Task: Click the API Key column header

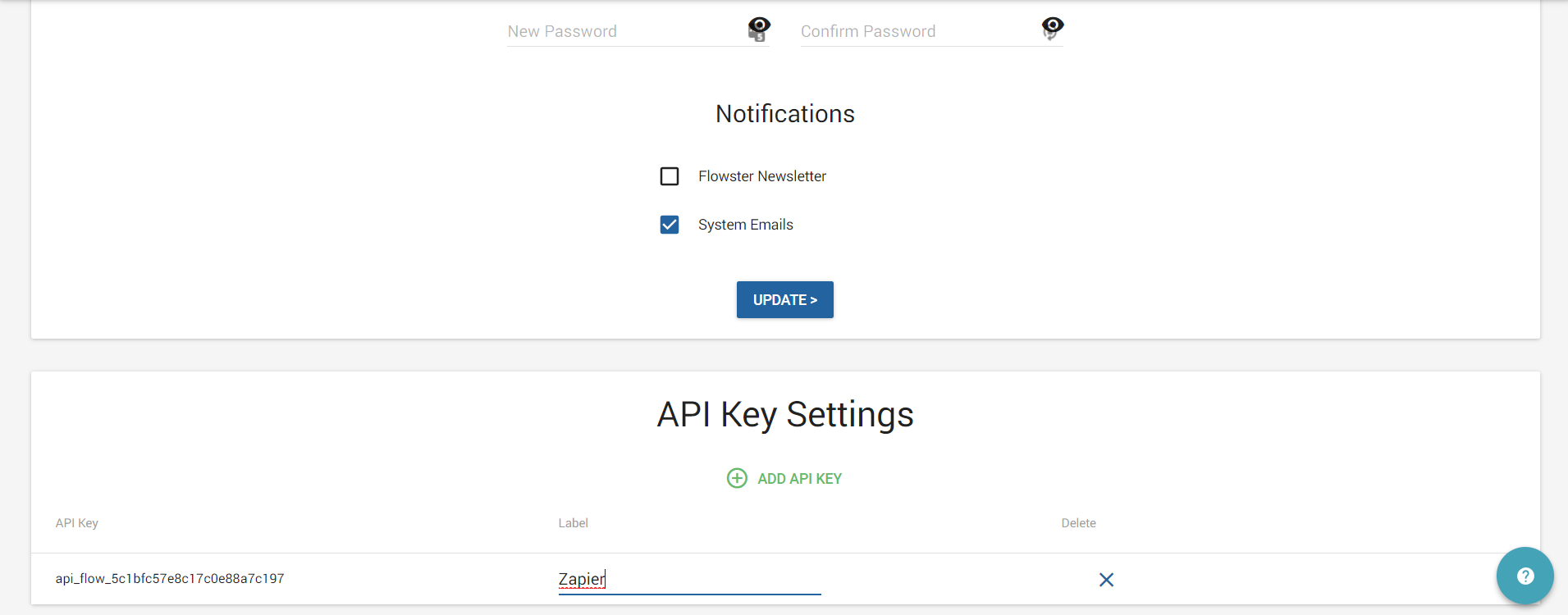Action: click(x=77, y=523)
